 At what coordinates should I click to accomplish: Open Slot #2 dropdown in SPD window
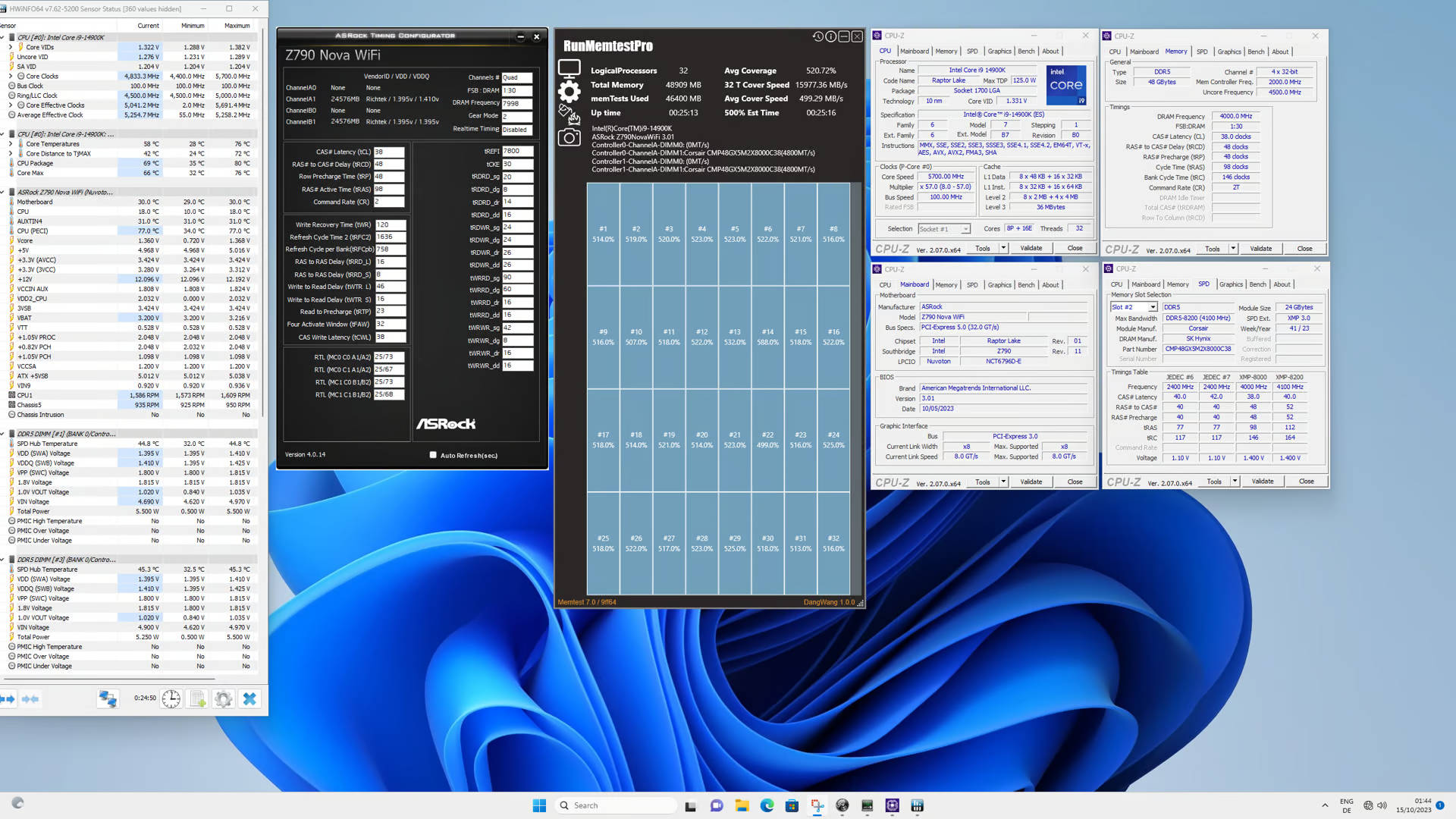coord(1134,307)
